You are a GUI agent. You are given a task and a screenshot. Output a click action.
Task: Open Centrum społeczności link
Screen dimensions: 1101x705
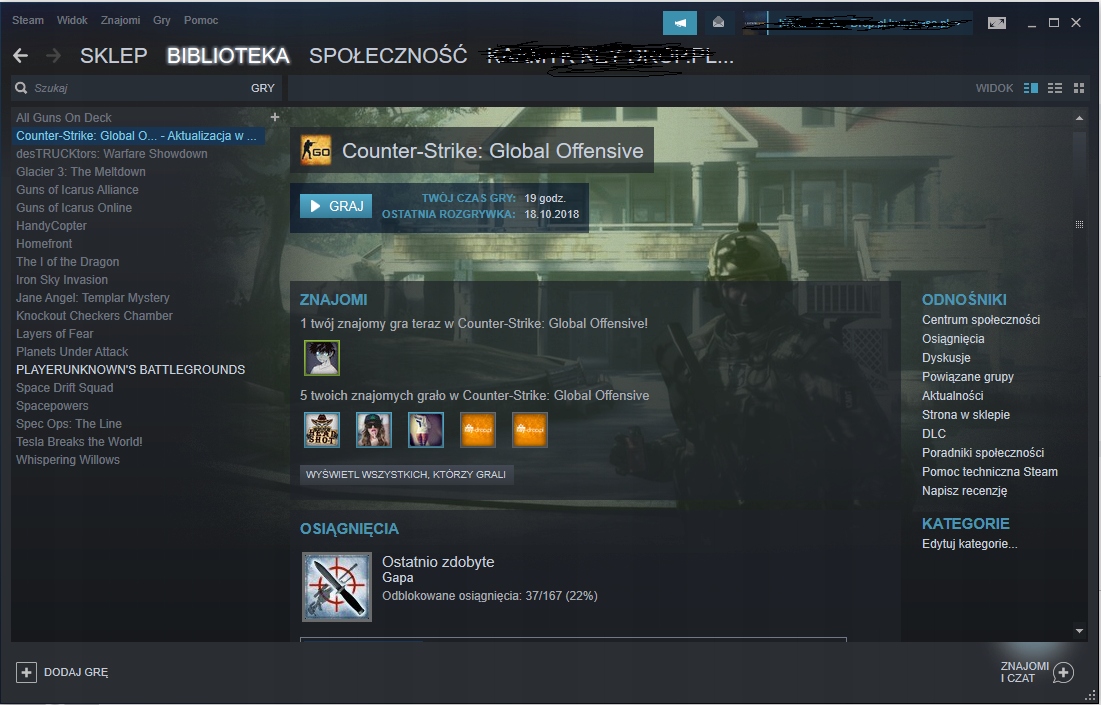pyautogui.click(x=981, y=319)
